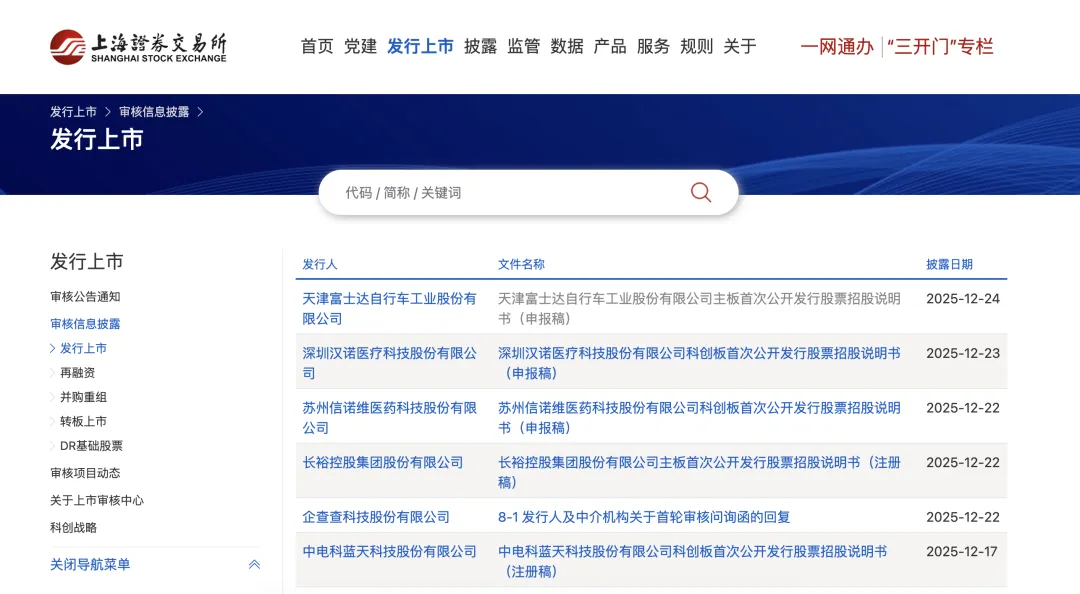
Task: Open 中电科蓝天 科创板招股说明书（注册稿）
Action: pos(692,561)
